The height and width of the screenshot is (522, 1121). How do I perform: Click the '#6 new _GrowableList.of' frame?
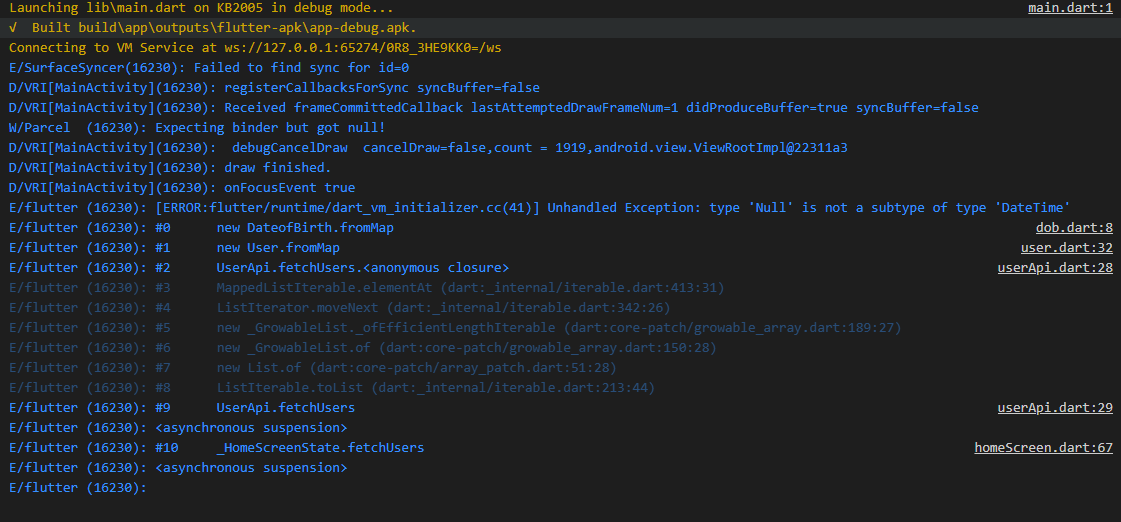point(363,348)
